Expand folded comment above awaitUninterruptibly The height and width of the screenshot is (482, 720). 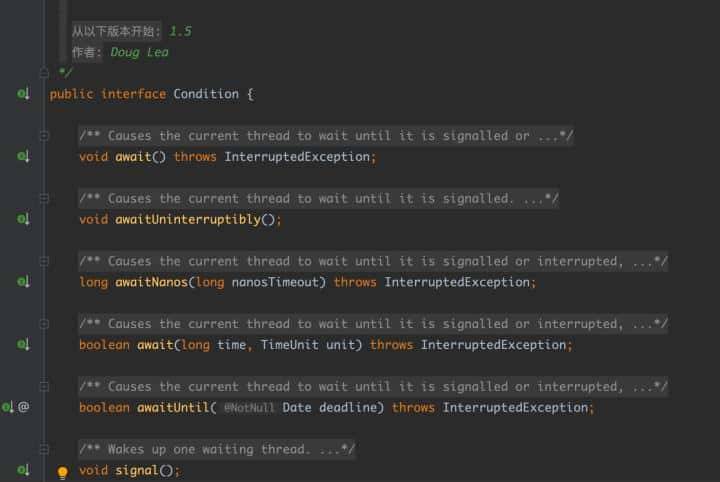(x=44, y=199)
